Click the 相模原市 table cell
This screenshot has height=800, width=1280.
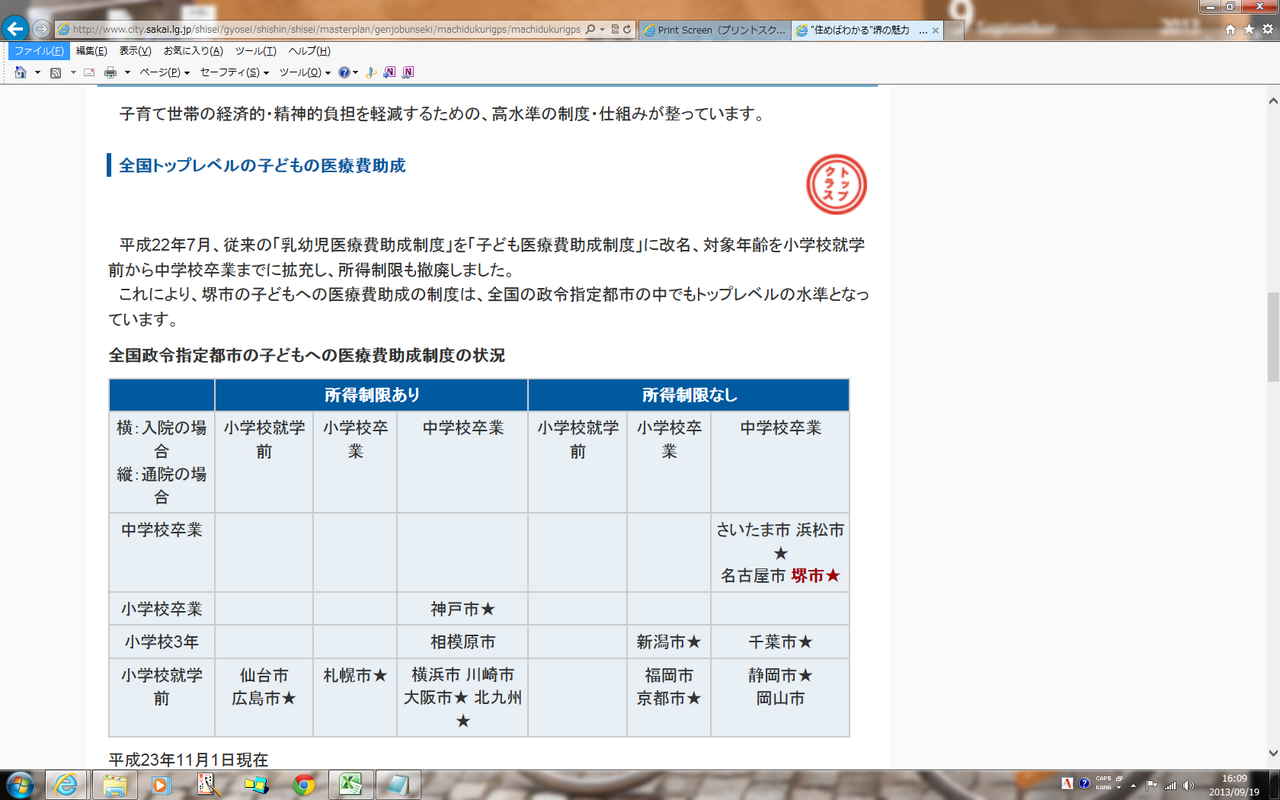(x=463, y=642)
